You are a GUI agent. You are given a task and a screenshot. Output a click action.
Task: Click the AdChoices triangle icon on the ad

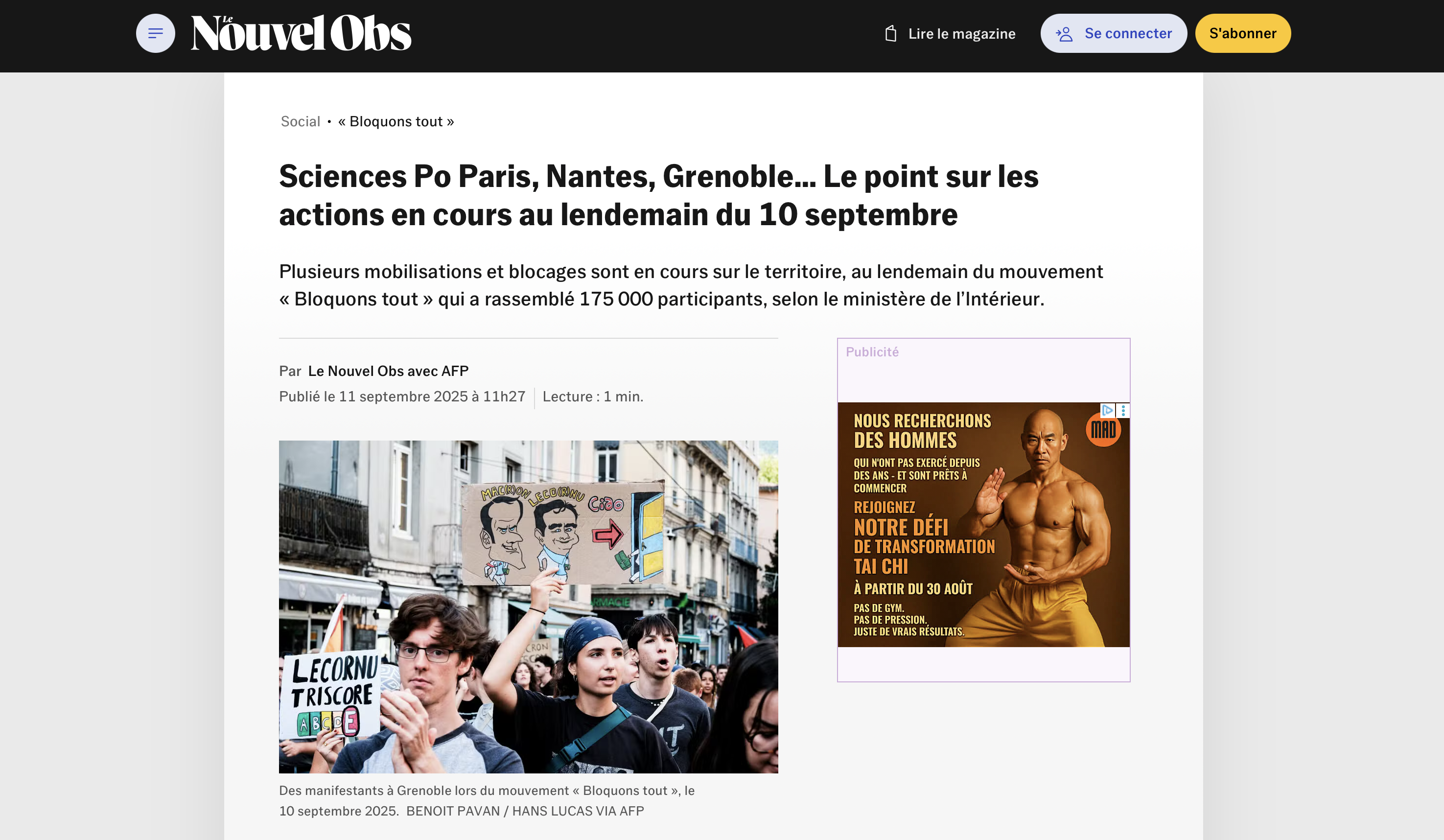pyautogui.click(x=1107, y=410)
